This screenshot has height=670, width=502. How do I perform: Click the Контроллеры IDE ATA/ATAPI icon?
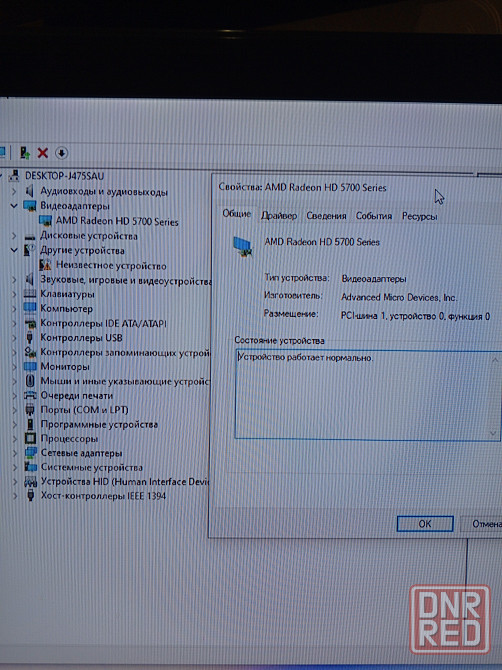coord(29,323)
